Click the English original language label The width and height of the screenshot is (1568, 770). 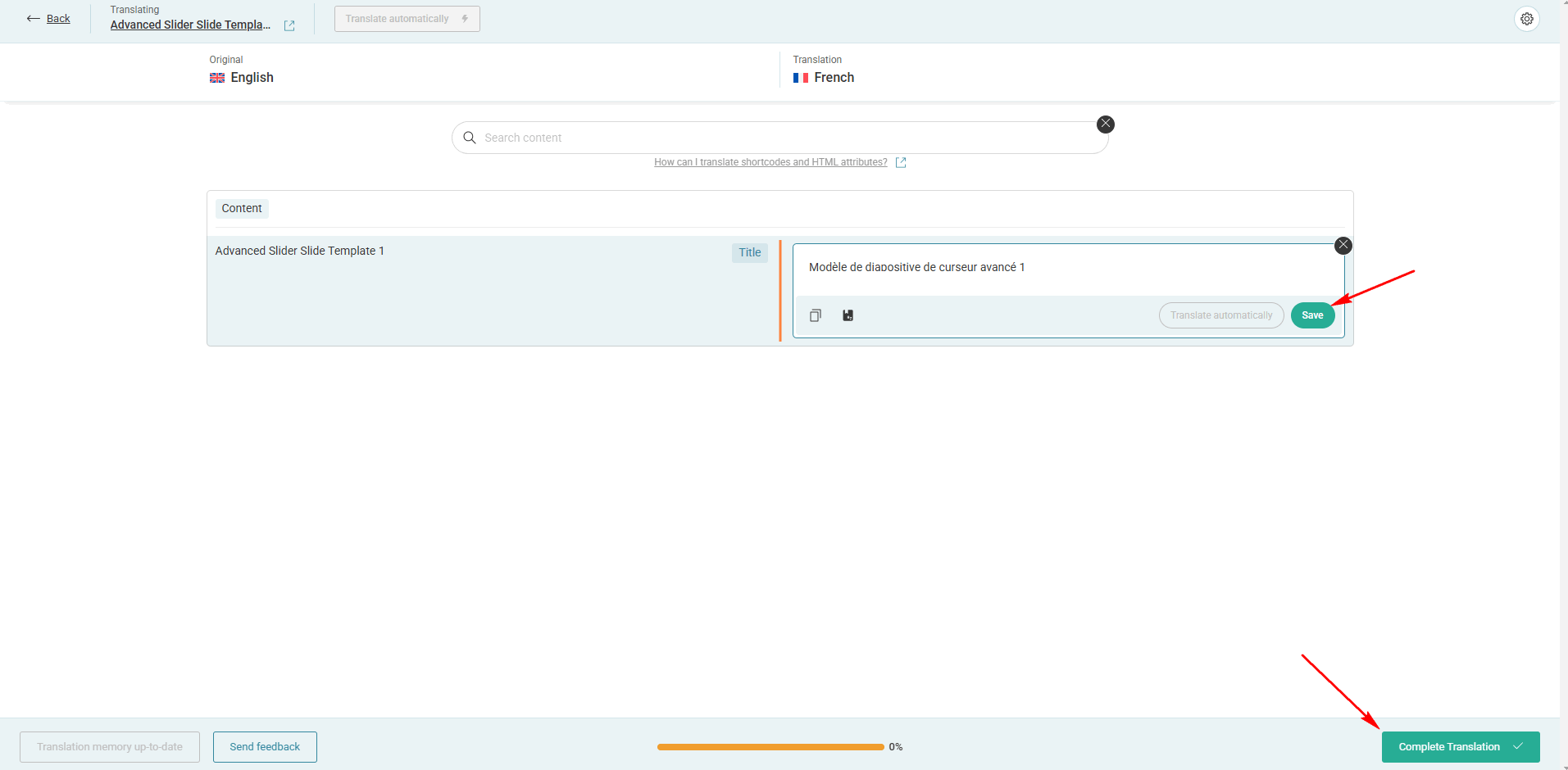point(252,78)
